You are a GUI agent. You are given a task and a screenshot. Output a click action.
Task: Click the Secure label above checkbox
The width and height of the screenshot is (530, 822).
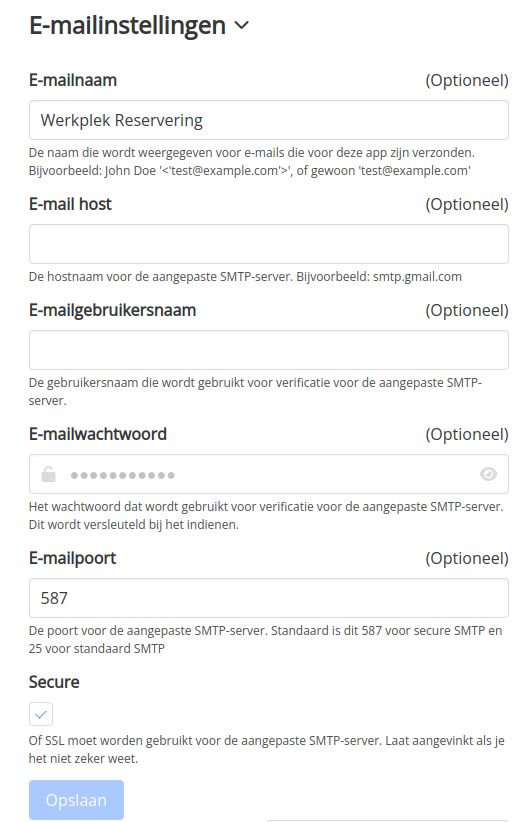(54, 682)
